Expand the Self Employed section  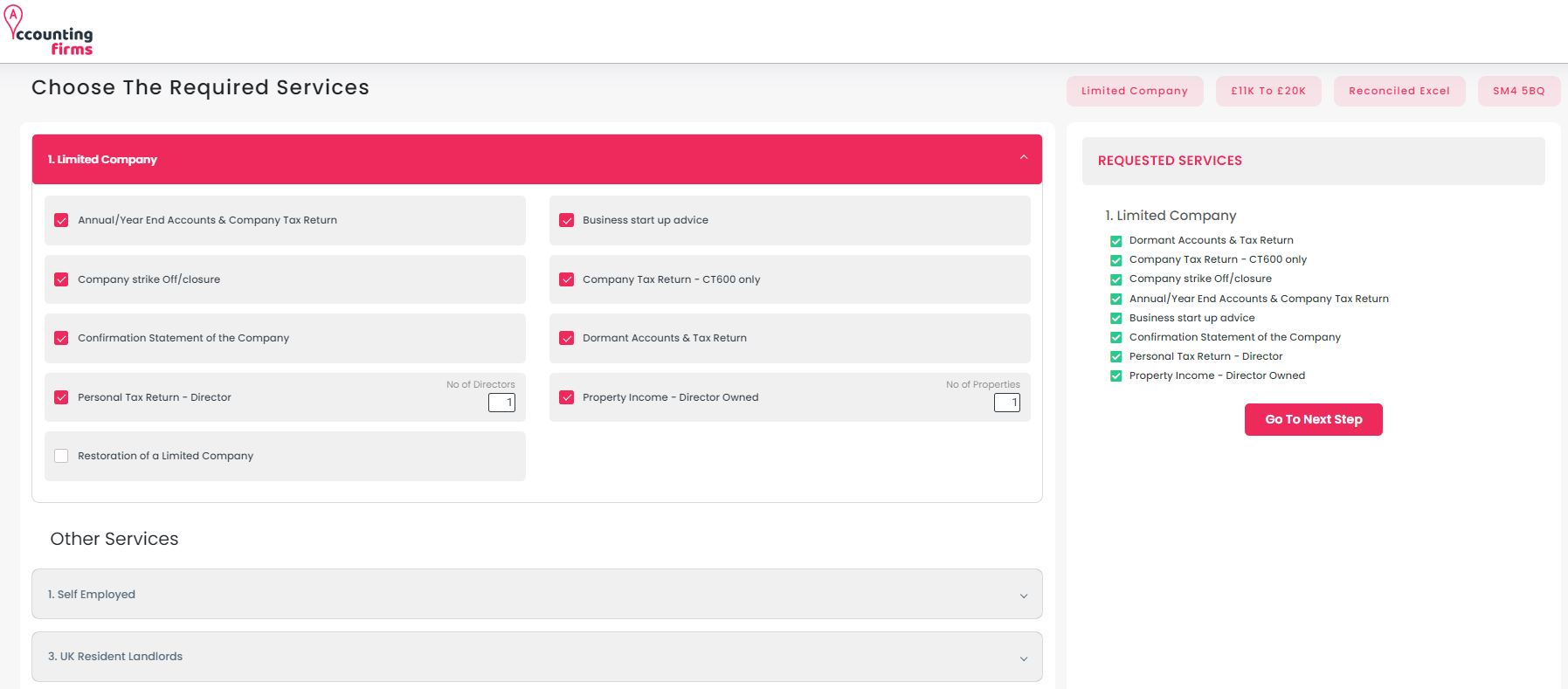coord(537,594)
